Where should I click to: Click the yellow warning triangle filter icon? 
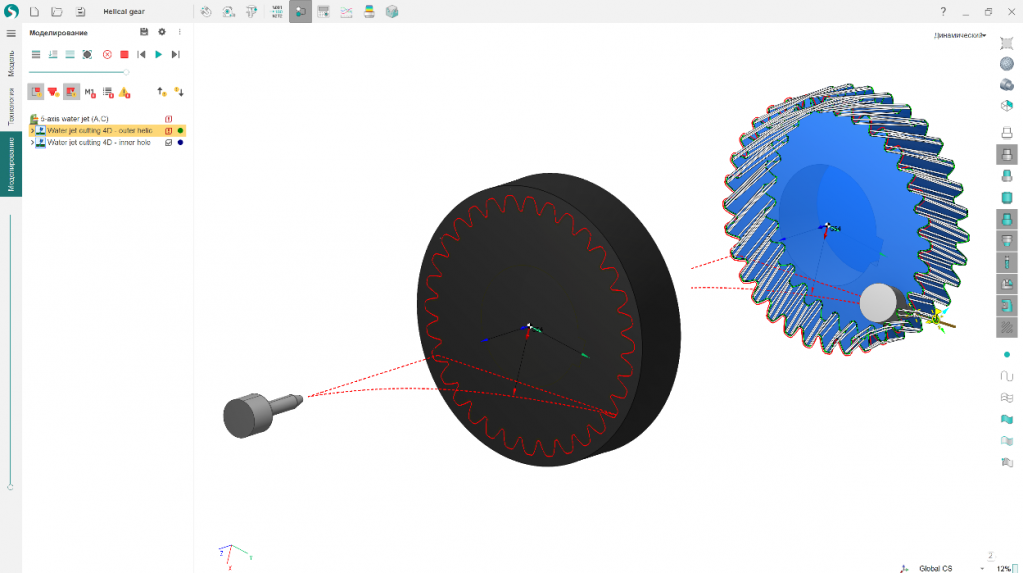pos(125,92)
